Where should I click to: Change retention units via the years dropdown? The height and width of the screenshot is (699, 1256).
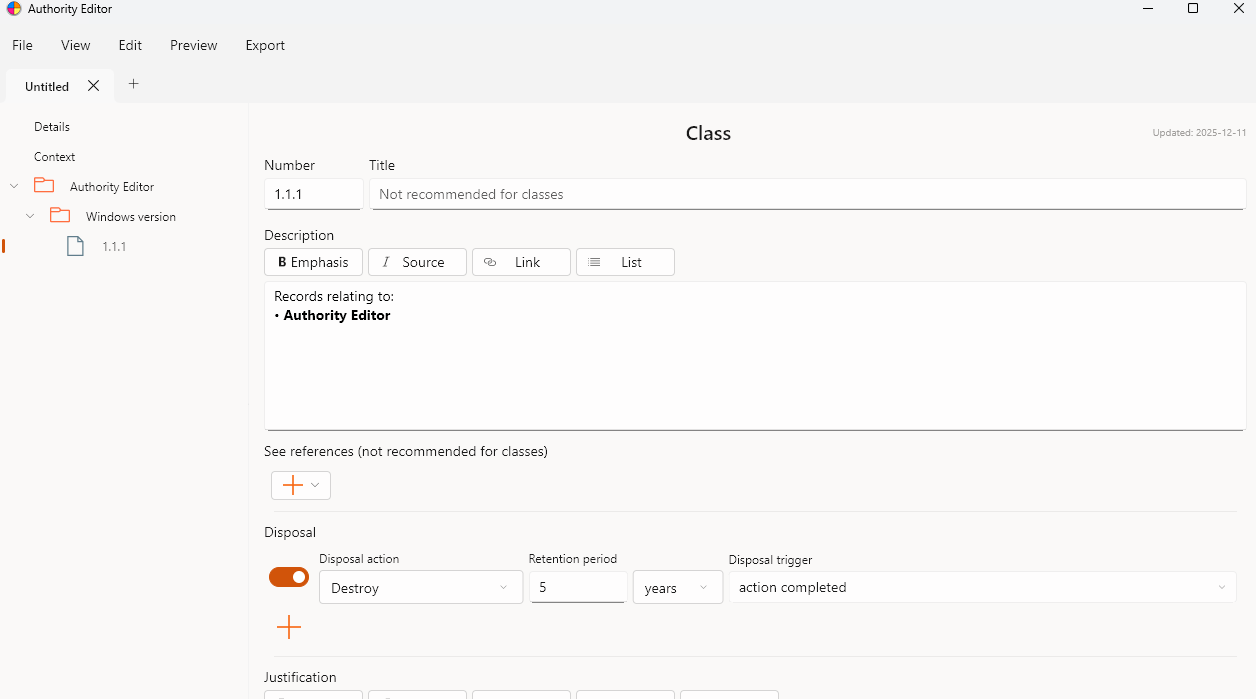click(677, 587)
